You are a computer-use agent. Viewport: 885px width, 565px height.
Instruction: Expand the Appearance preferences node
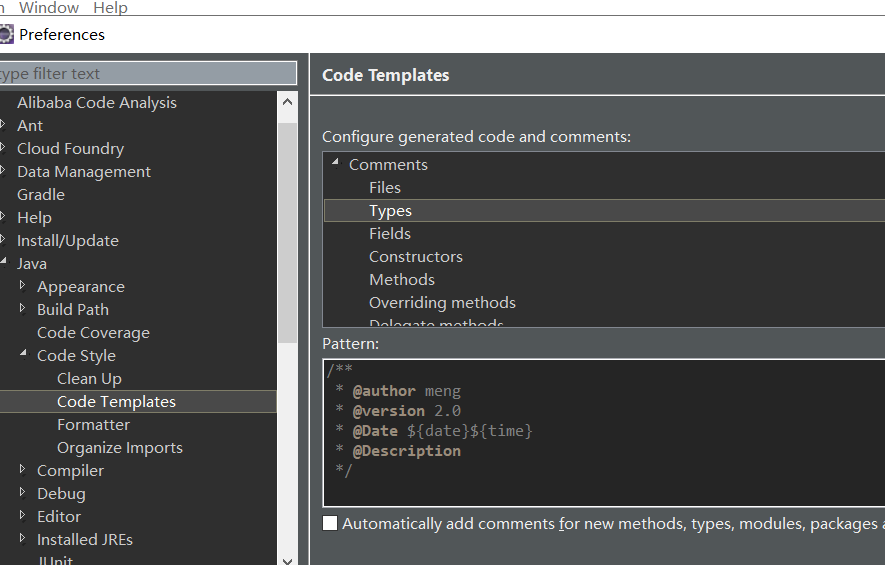pyautogui.click(x=23, y=286)
